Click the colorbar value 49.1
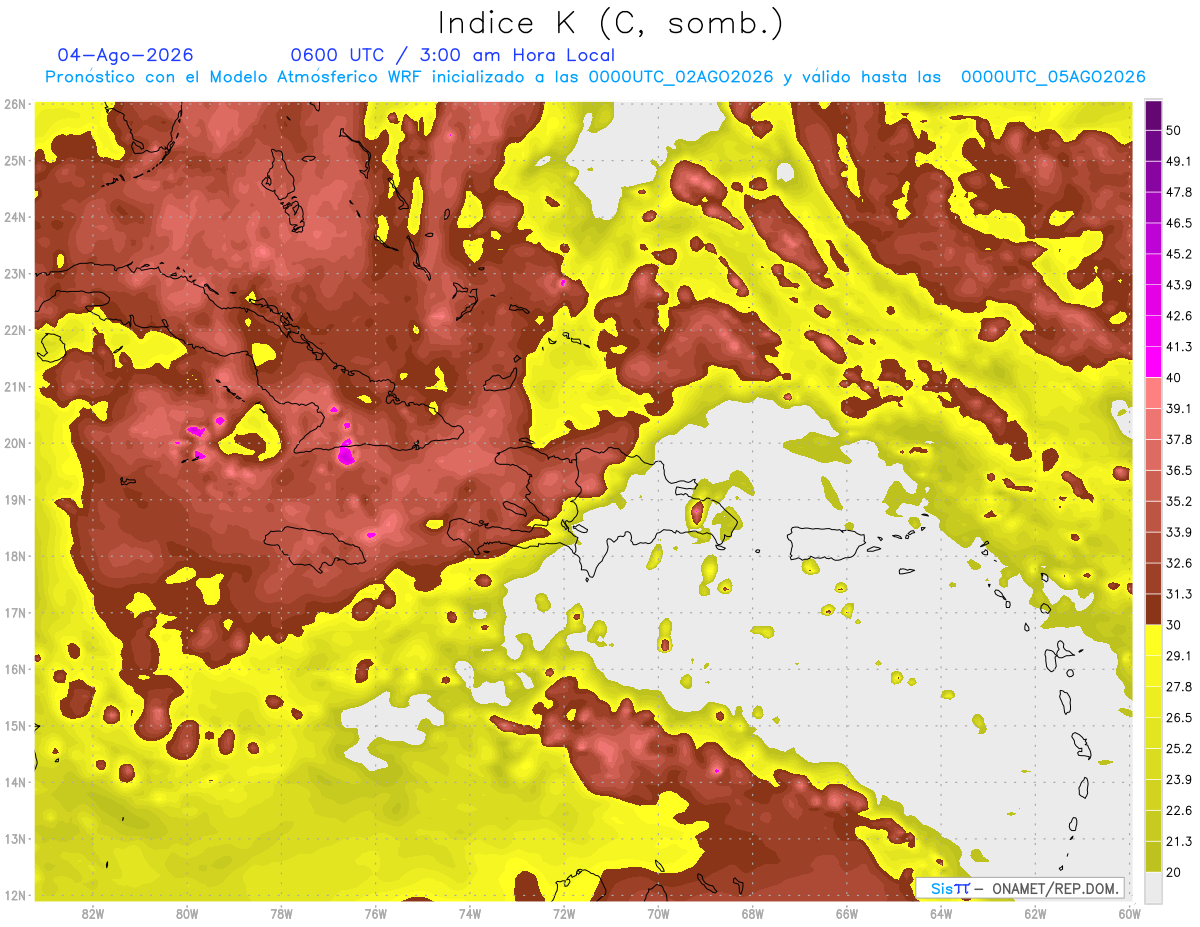Screen dimensions: 1200x927 (1178, 161)
